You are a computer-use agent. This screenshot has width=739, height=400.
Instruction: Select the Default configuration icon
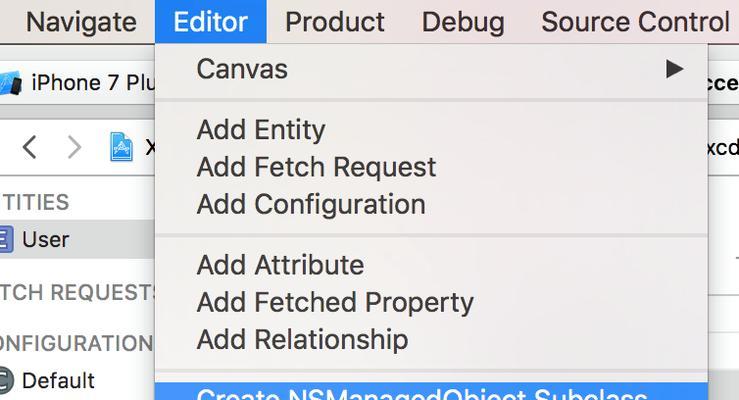pyautogui.click(x=6, y=380)
